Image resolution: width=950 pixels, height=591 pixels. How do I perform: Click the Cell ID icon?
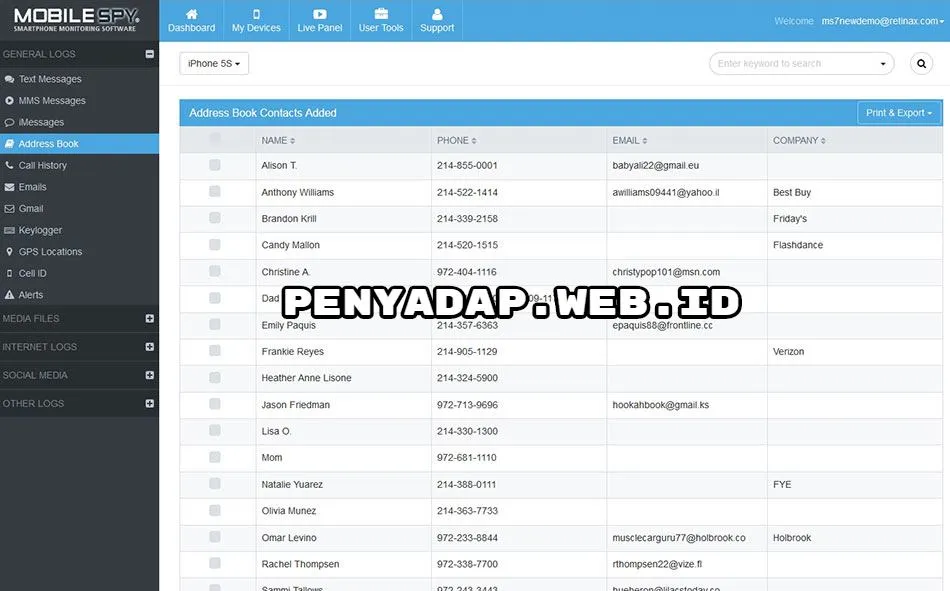pos(9,273)
